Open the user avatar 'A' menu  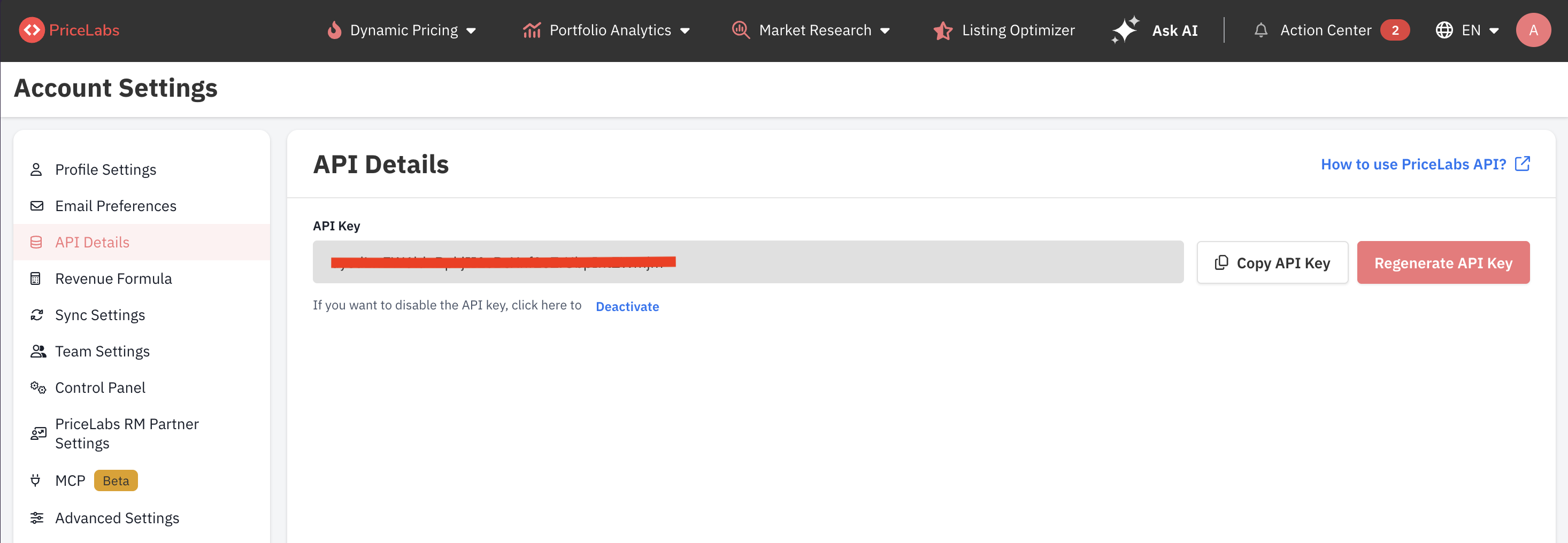pos(1533,30)
